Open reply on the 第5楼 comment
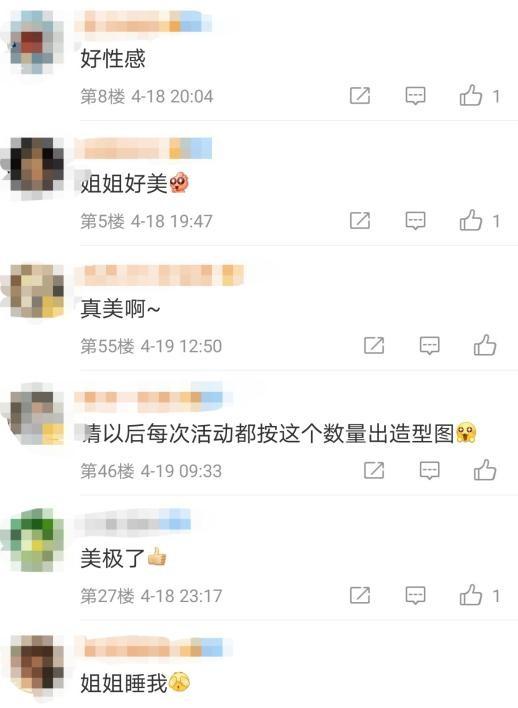This screenshot has width=518, height=708. (415, 221)
